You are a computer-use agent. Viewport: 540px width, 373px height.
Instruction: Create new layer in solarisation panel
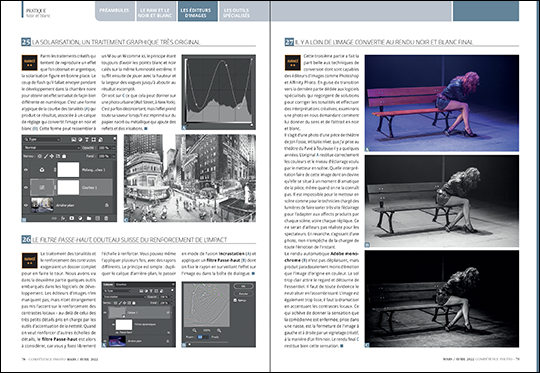tap(97, 218)
